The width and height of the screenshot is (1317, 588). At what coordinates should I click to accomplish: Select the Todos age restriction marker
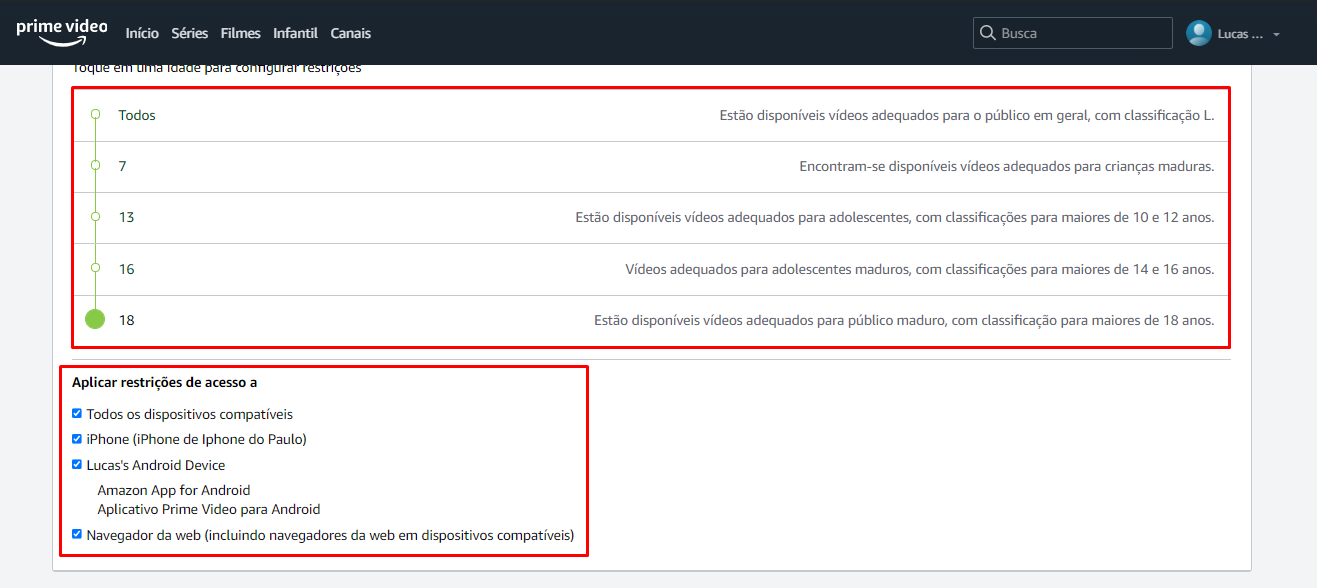pyautogui.click(x=95, y=115)
